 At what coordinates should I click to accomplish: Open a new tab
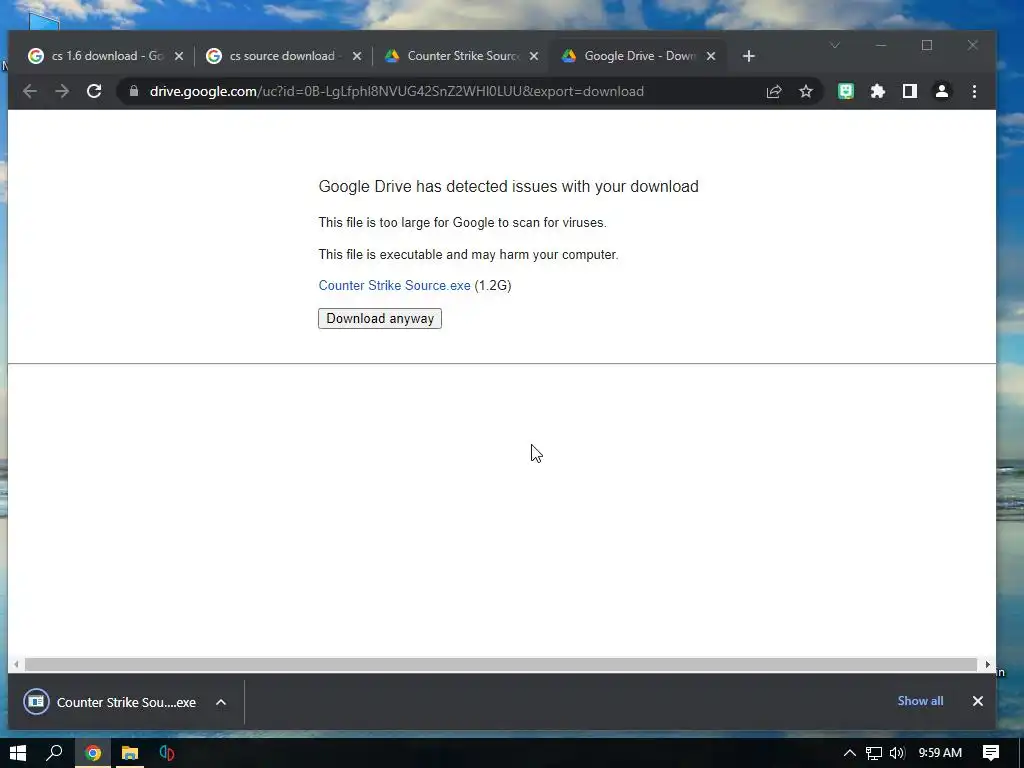(x=749, y=56)
